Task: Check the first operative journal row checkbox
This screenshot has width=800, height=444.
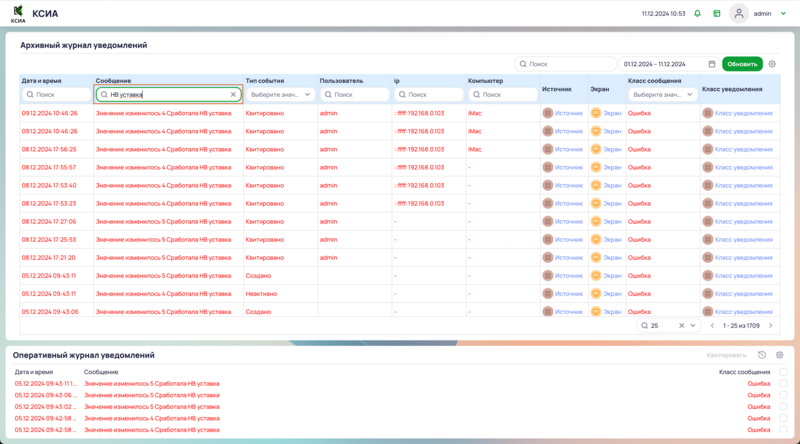Action: click(x=783, y=383)
